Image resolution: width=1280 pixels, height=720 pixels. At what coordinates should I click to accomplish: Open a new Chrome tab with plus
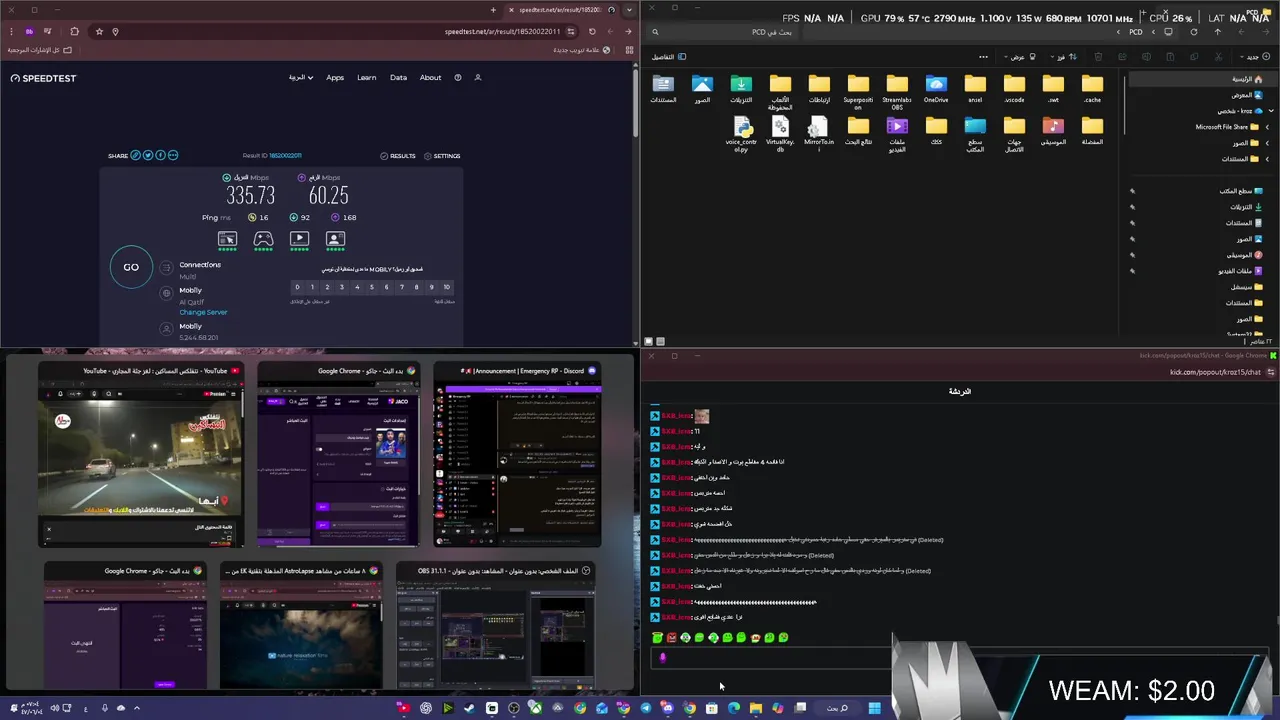pos(493,10)
